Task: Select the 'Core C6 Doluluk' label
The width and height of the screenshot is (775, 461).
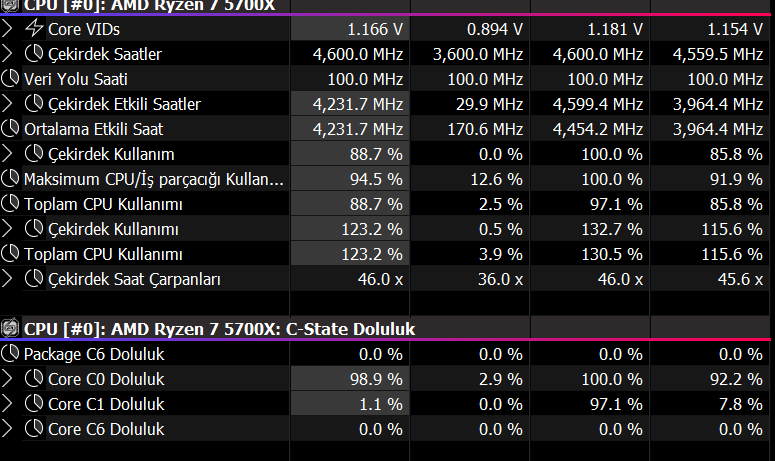Action: tap(106, 429)
